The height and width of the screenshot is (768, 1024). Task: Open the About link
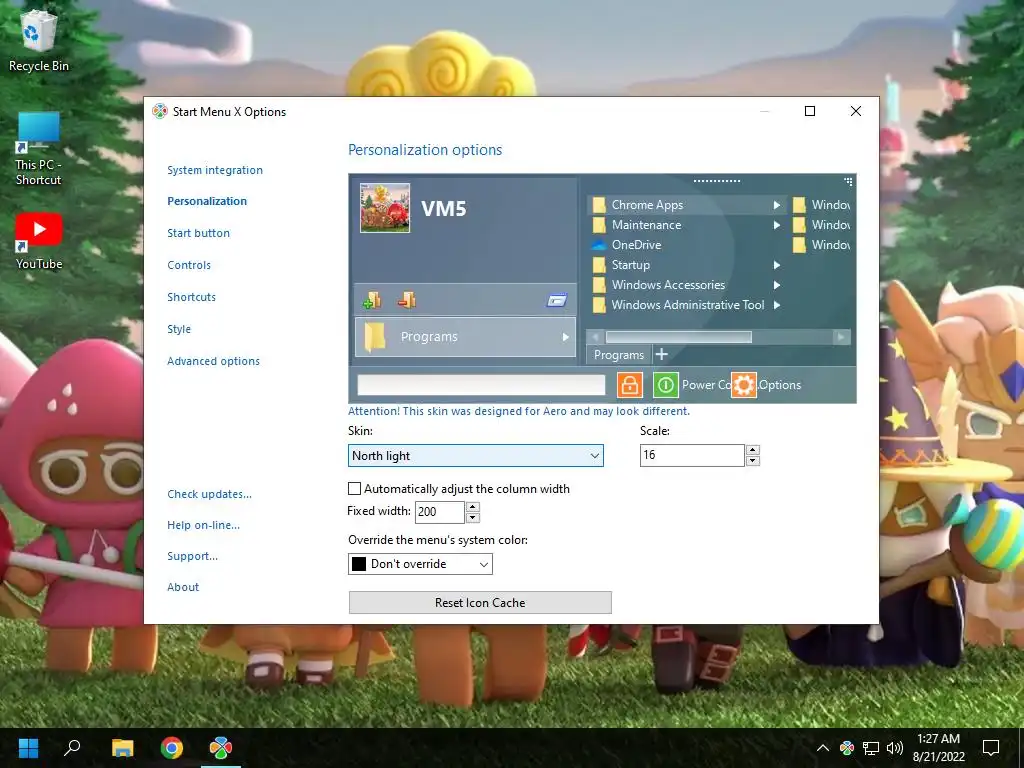point(183,587)
